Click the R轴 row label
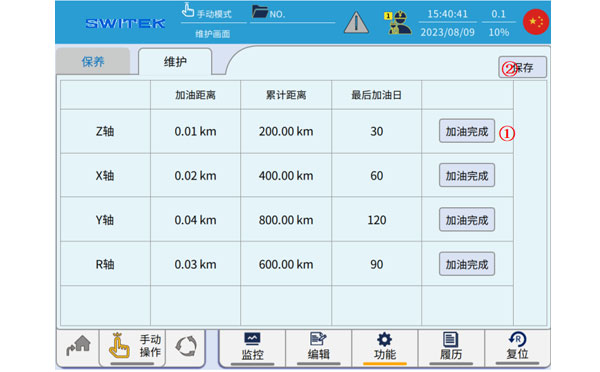This screenshot has width=600, height=372. [x=105, y=265]
